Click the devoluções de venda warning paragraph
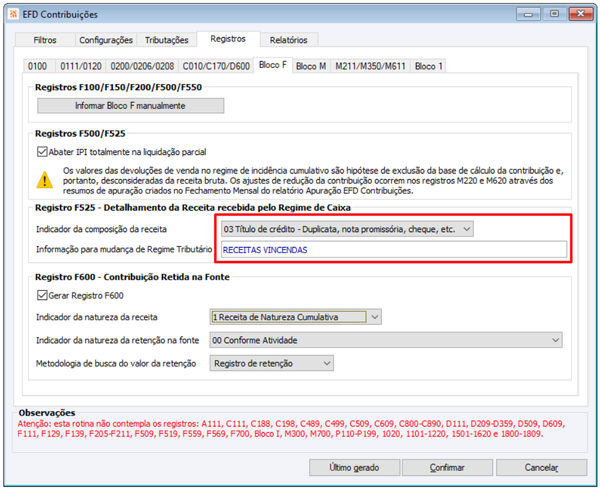The height and width of the screenshot is (489, 600). point(313,181)
